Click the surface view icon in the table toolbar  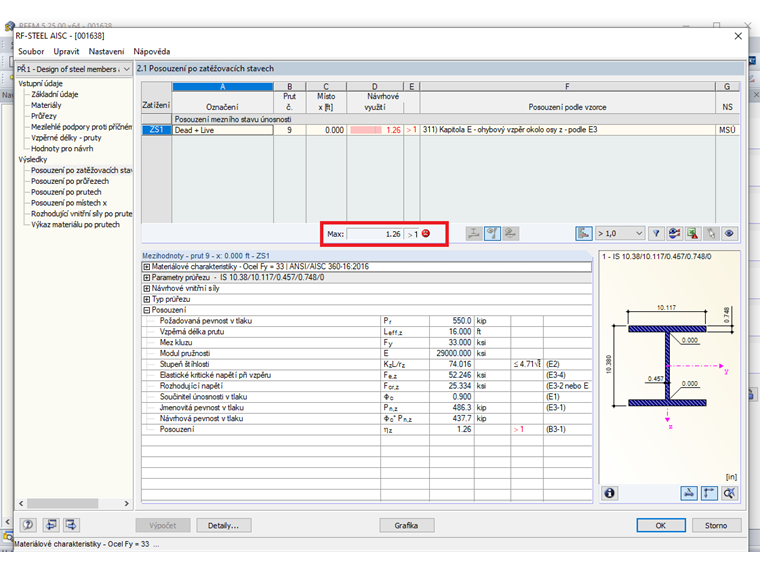pos(510,234)
